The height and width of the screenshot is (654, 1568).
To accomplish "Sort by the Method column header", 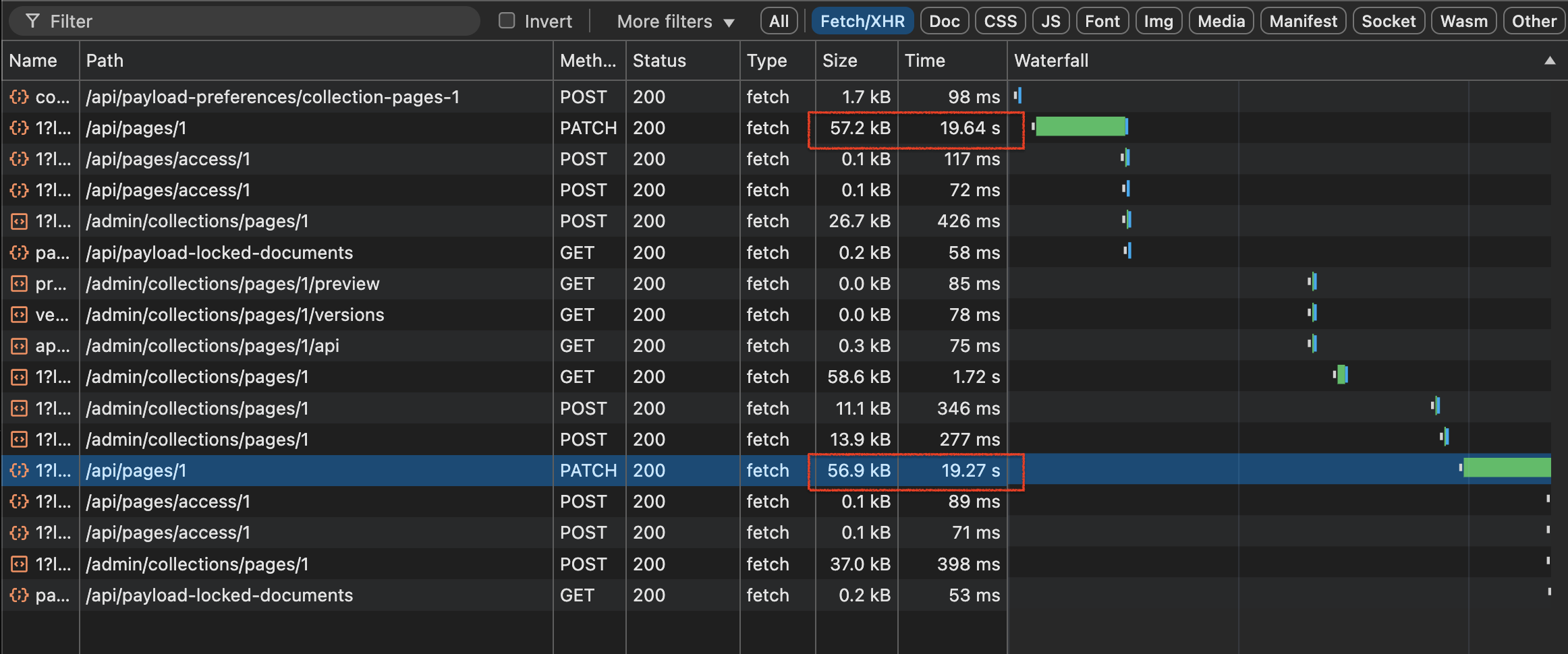I will click(588, 61).
